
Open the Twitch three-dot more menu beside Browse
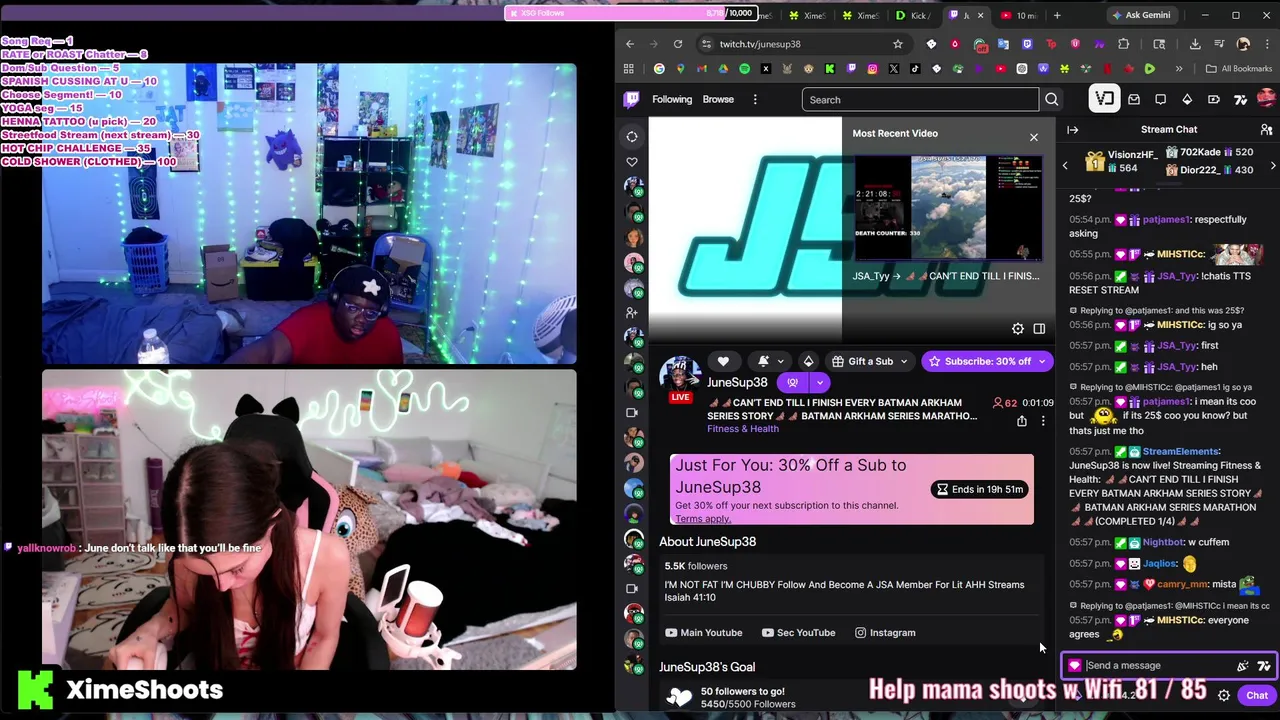pos(755,99)
